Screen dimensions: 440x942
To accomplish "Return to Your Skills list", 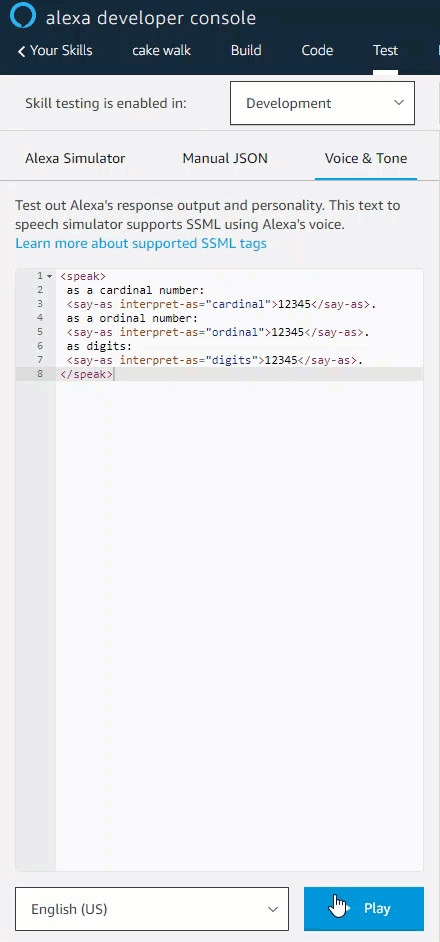I will pos(61,50).
